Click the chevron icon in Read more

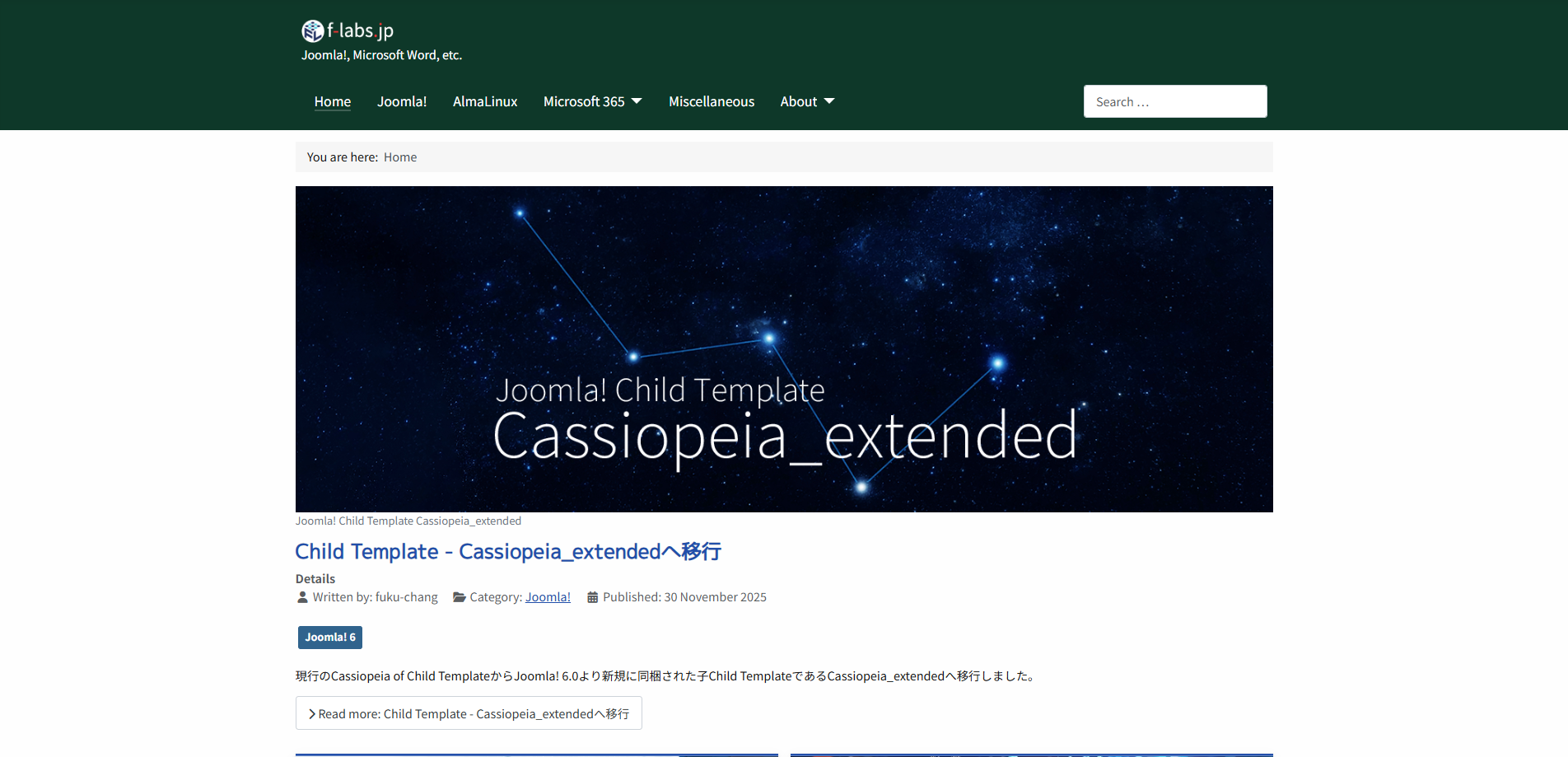312,714
